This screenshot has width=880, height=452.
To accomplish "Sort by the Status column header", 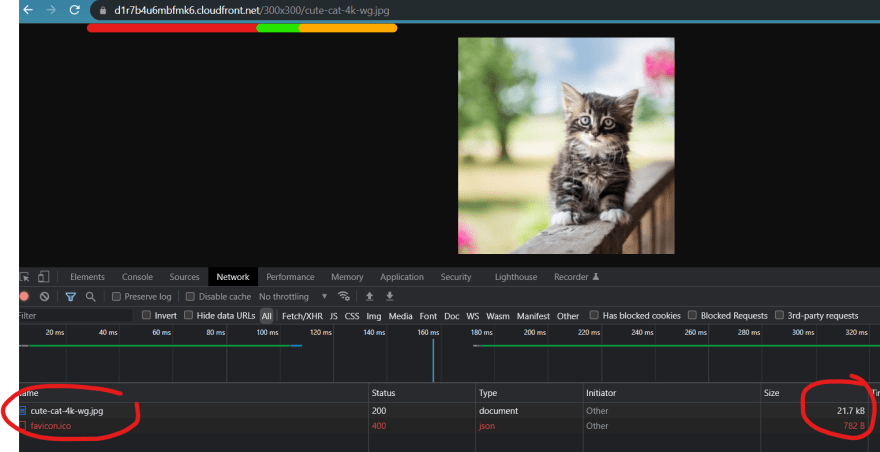I will point(423,393).
